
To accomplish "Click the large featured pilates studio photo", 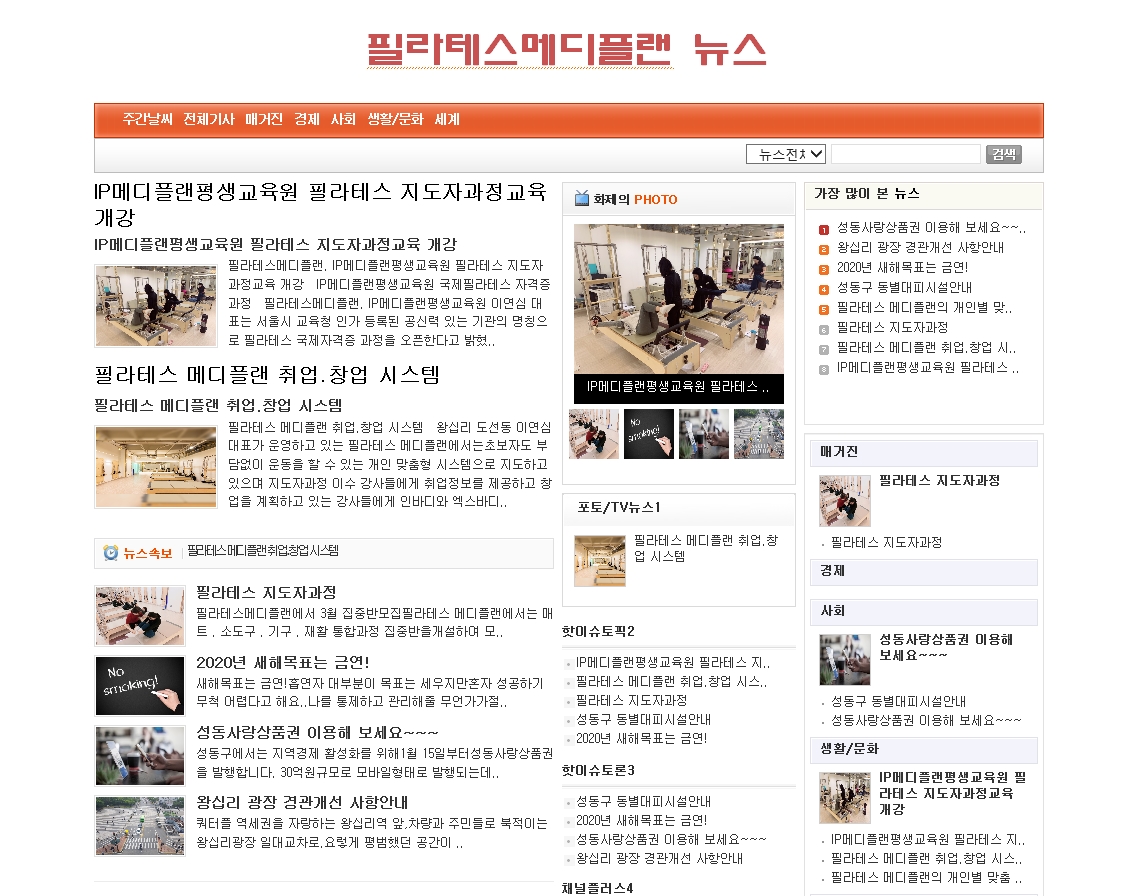I will point(678,299).
